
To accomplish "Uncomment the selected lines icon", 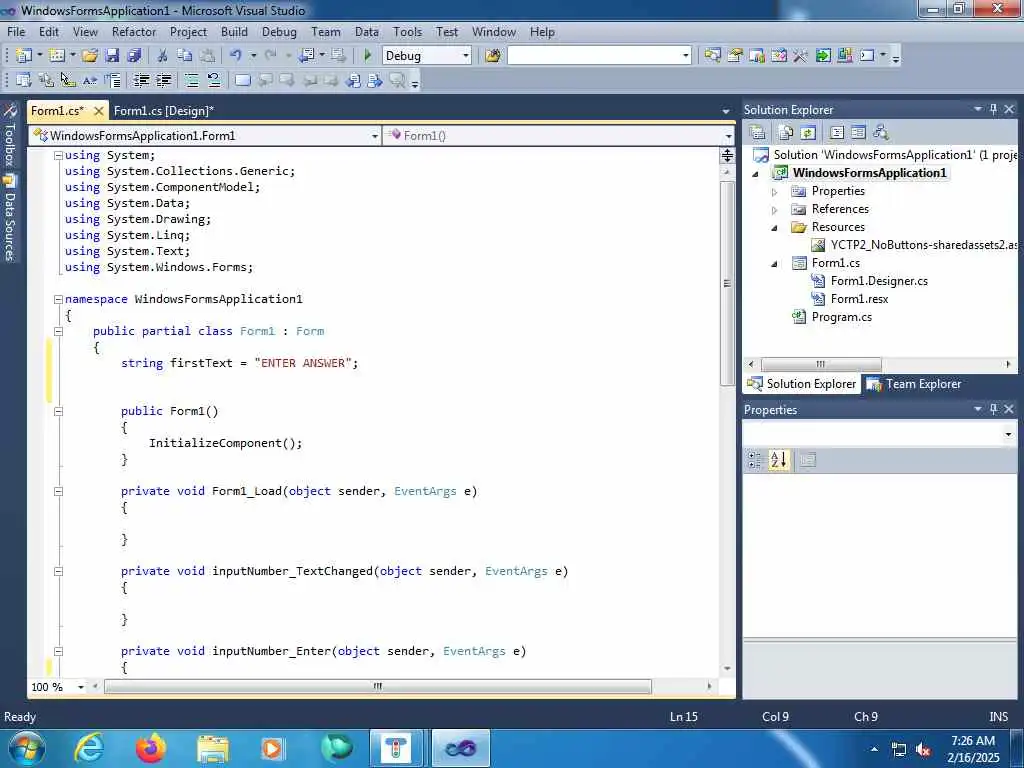I will tap(214, 80).
